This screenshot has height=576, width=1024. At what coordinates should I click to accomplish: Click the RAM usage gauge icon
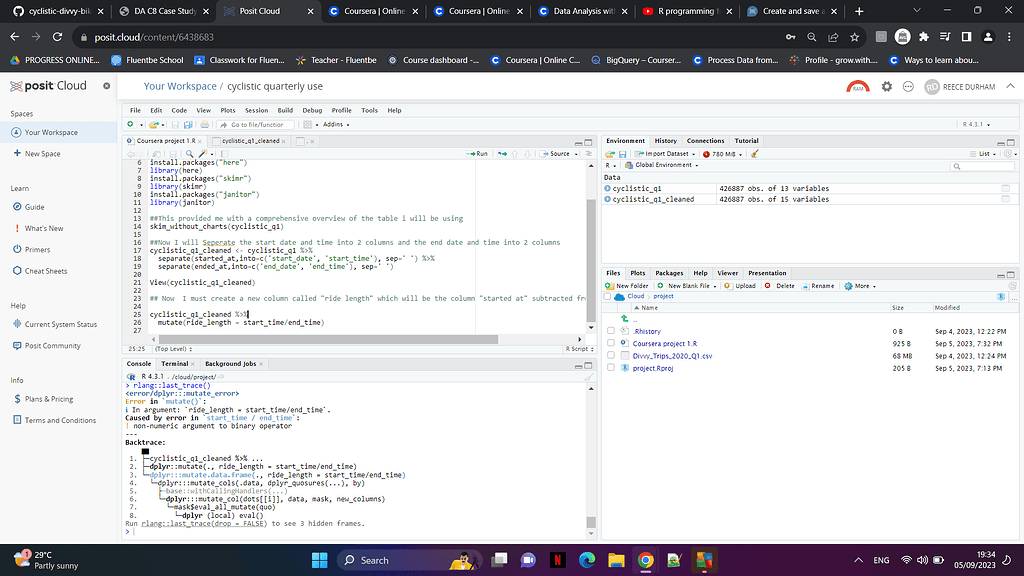pyautogui.click(x=858, y=86)
